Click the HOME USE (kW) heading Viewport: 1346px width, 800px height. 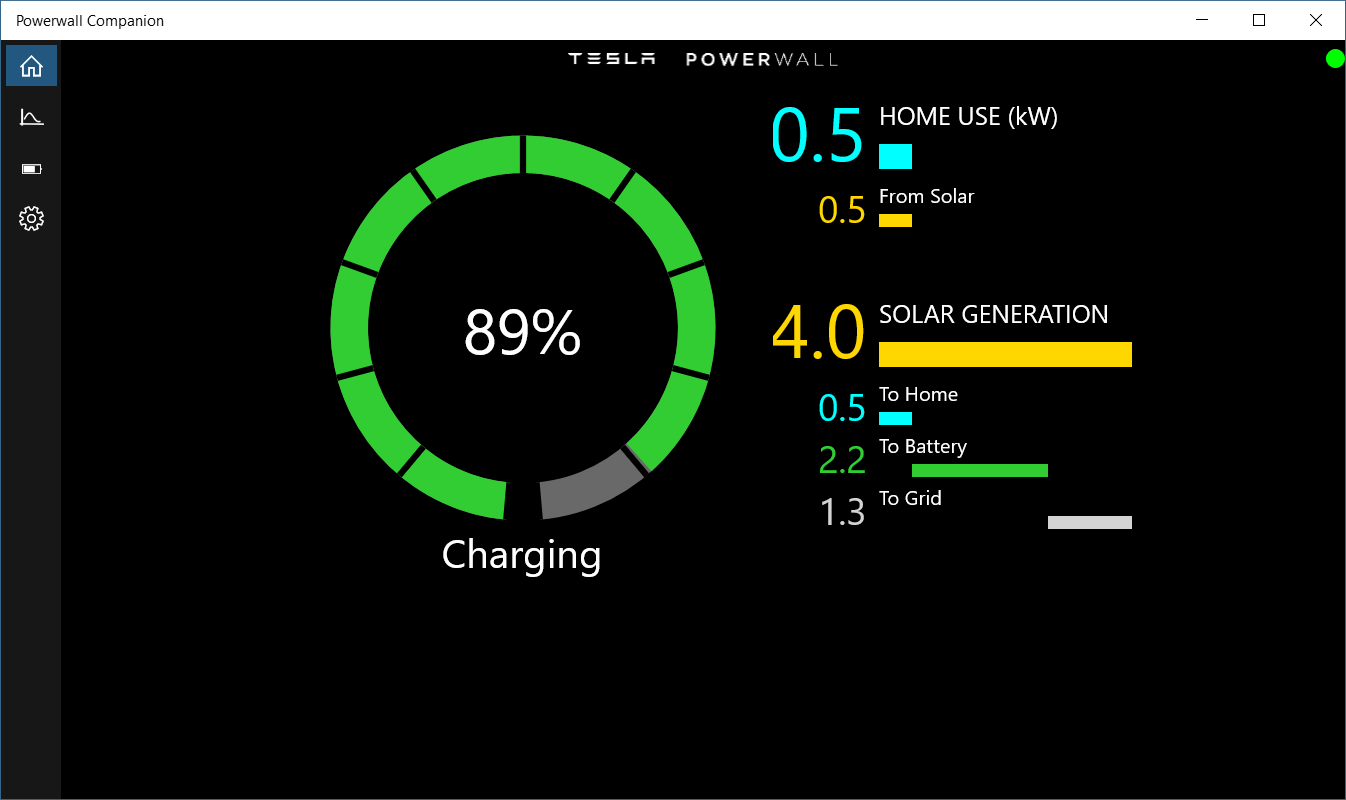click(968, 117)
